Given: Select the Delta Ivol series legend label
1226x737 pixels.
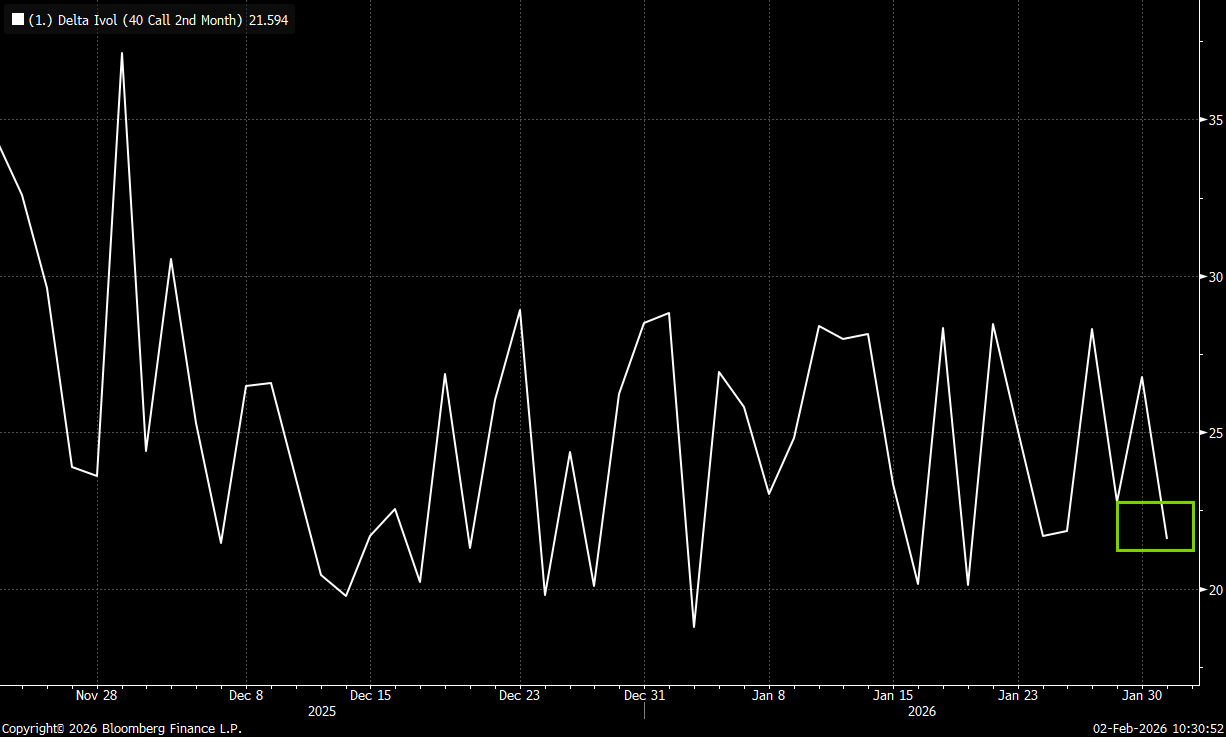Looking at the screenshot, I should click(x=159, y=19).
